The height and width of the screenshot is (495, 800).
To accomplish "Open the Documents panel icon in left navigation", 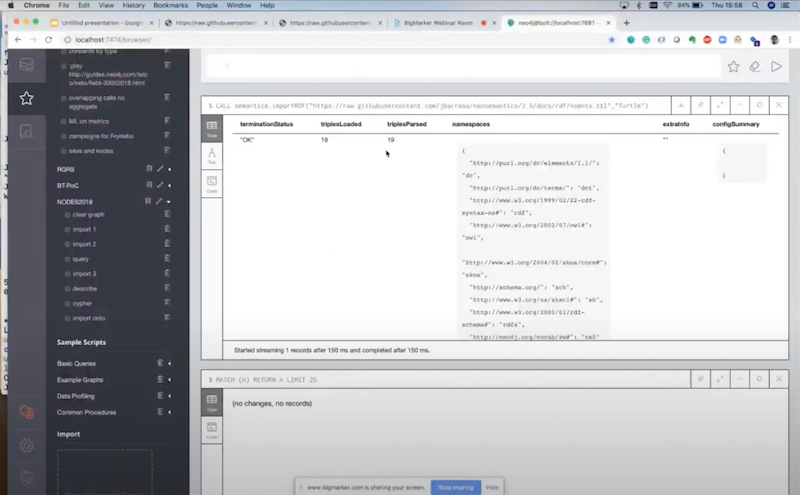I will click(27, 132).
